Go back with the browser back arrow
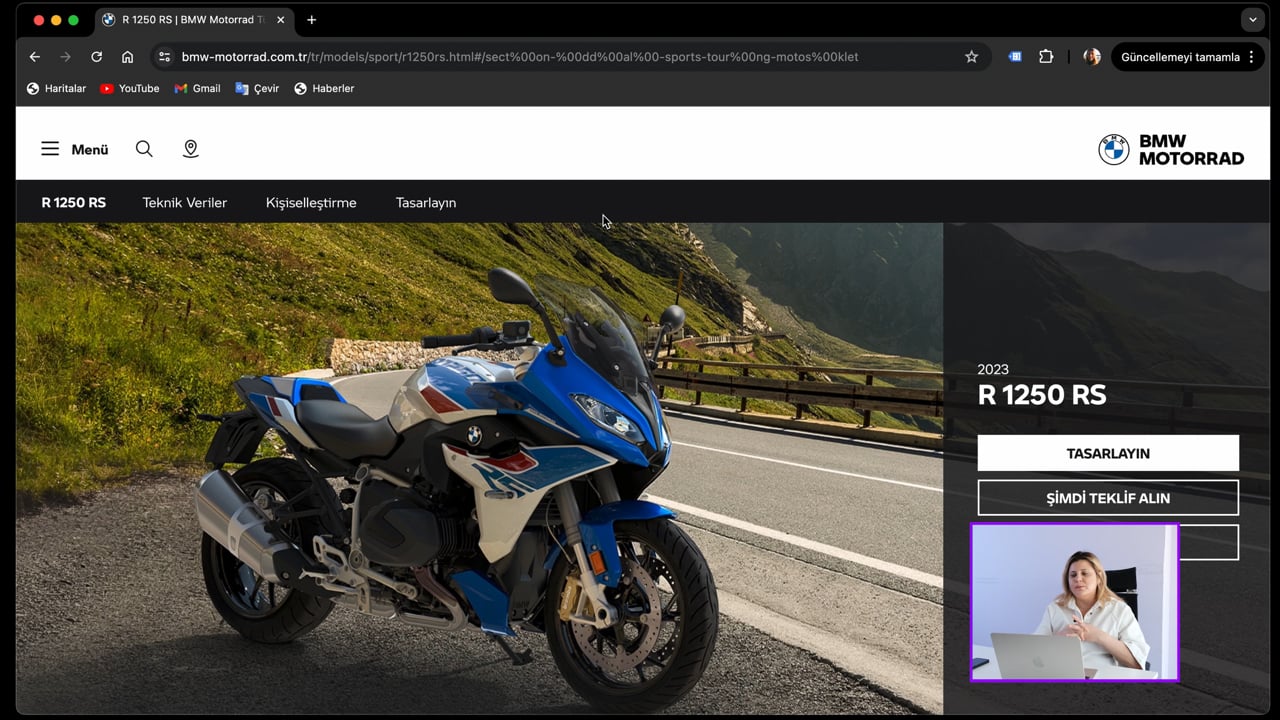Viewport: 1280px width, 720px height. tap(35, 57)
